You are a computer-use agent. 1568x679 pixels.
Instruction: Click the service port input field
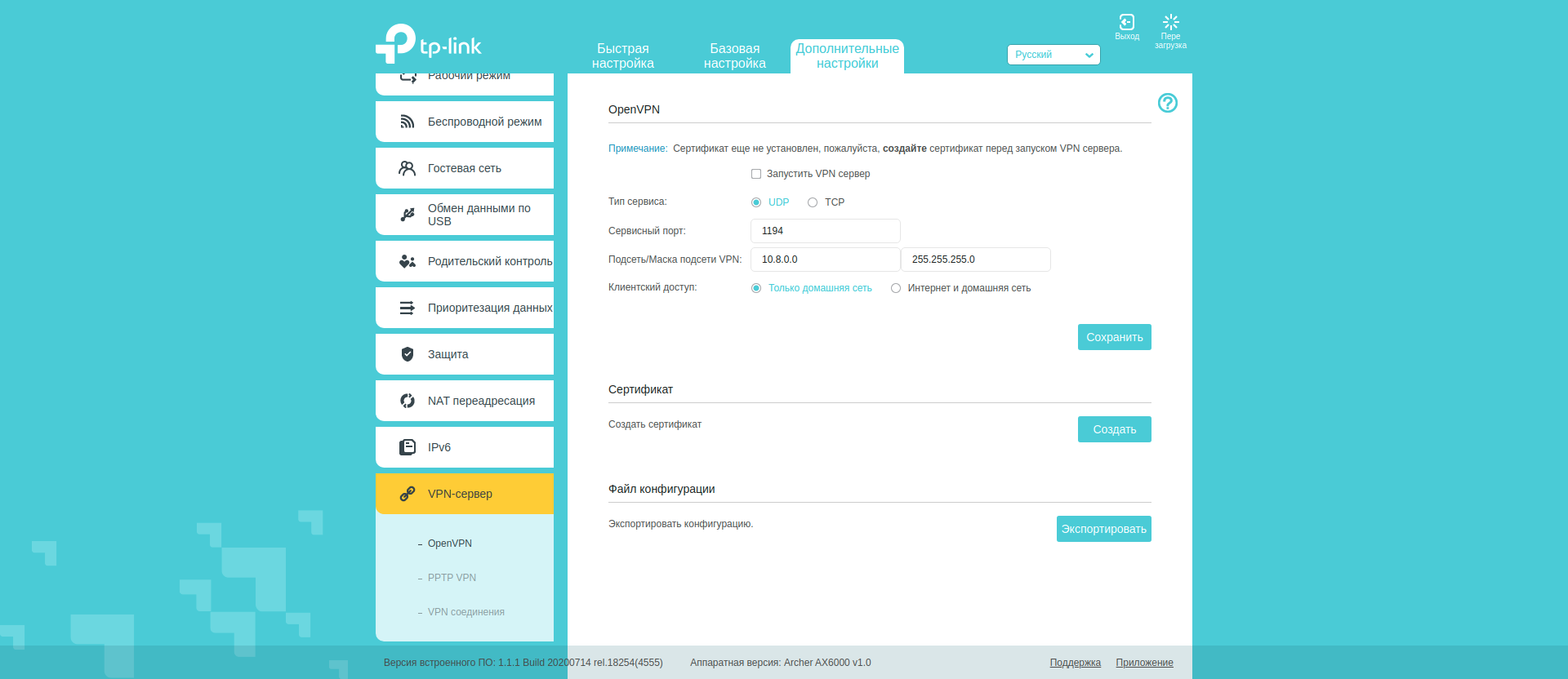pyautogui.click(x=825, y=231)
